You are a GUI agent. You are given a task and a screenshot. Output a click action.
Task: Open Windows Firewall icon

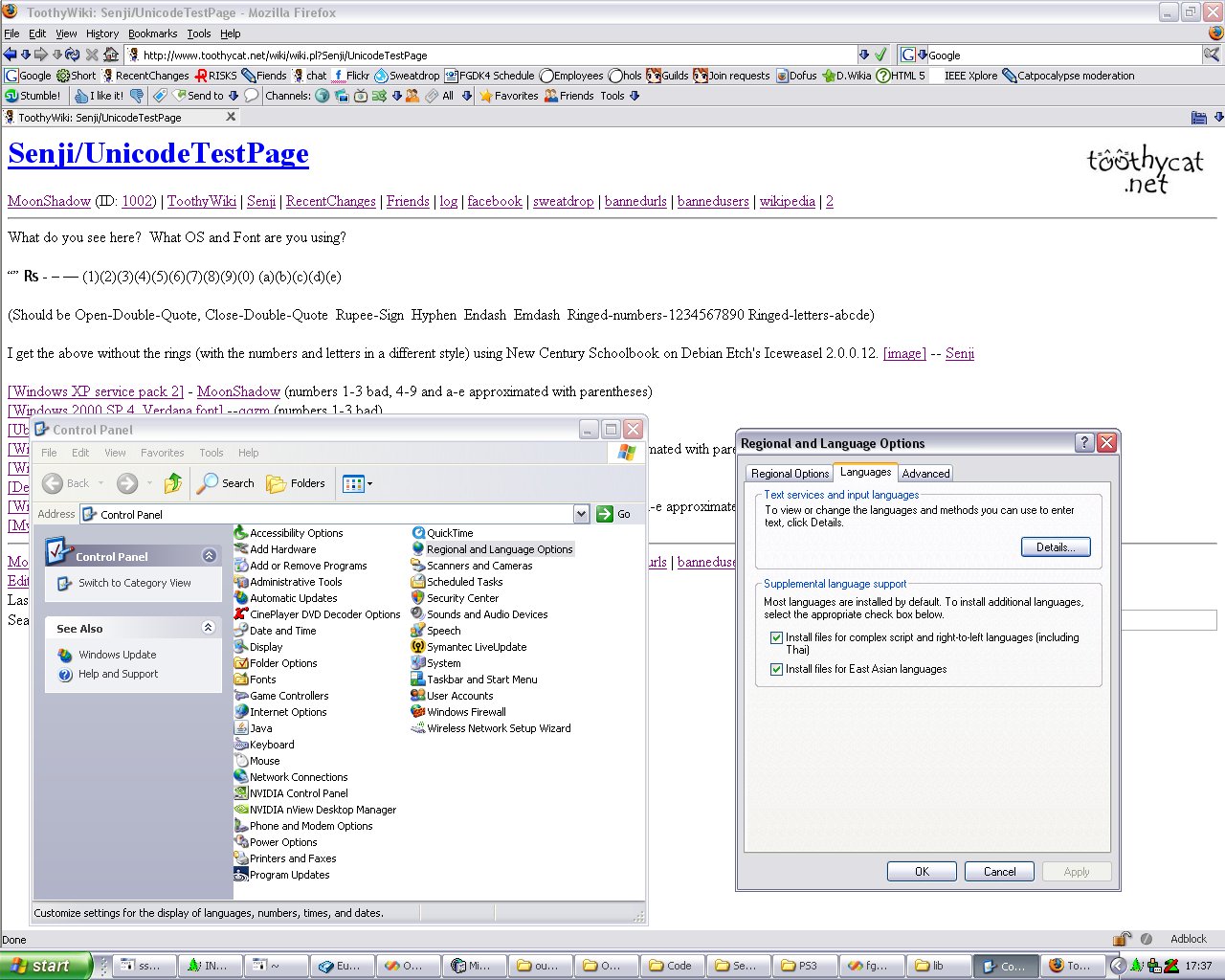(418, 712)
